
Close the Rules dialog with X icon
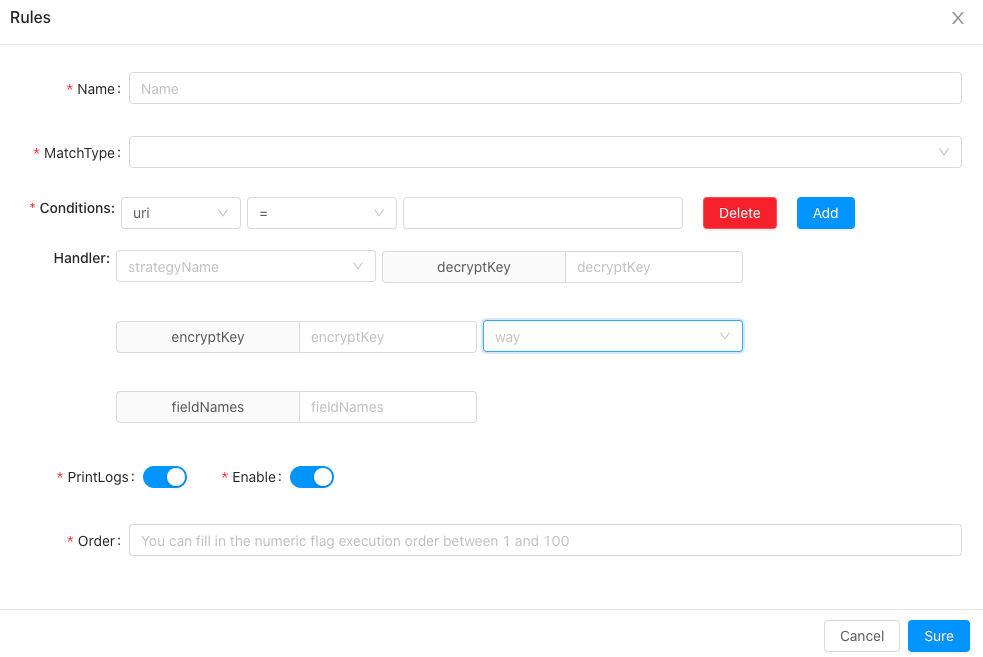click(x=957, y=18)
